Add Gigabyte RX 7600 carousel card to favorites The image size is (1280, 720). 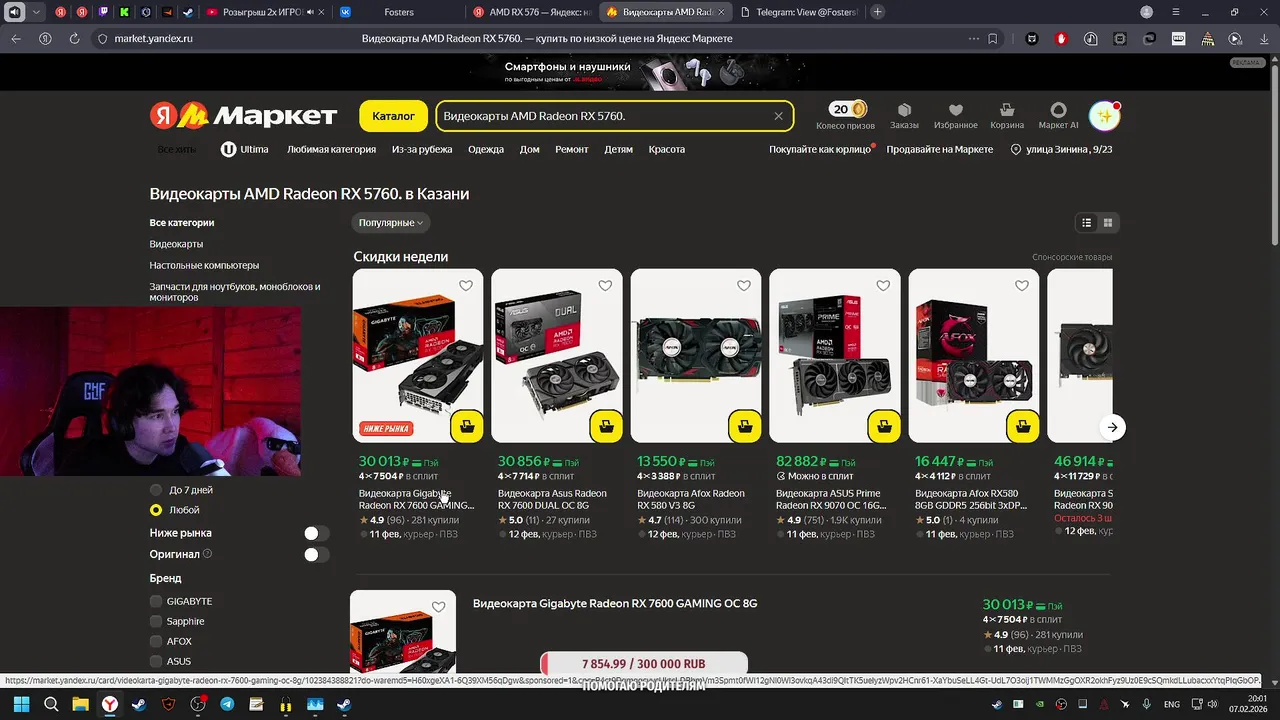(x=466, y=286)
